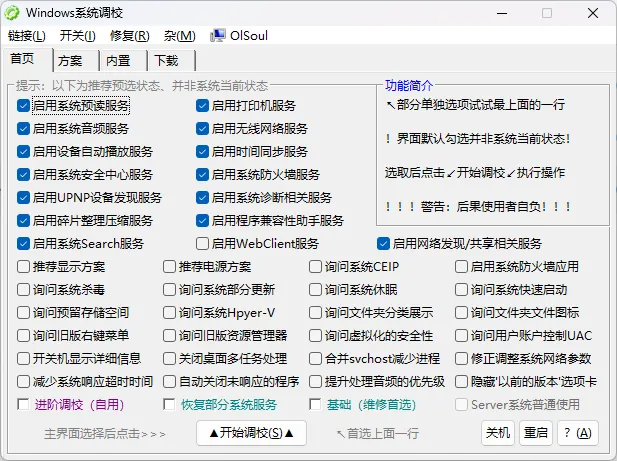Image resolution: width=617 pixels, height=461 pixels.
Task: Enable 进阶调校（自用）preset checkbox
Action: [x=24, y=405]
